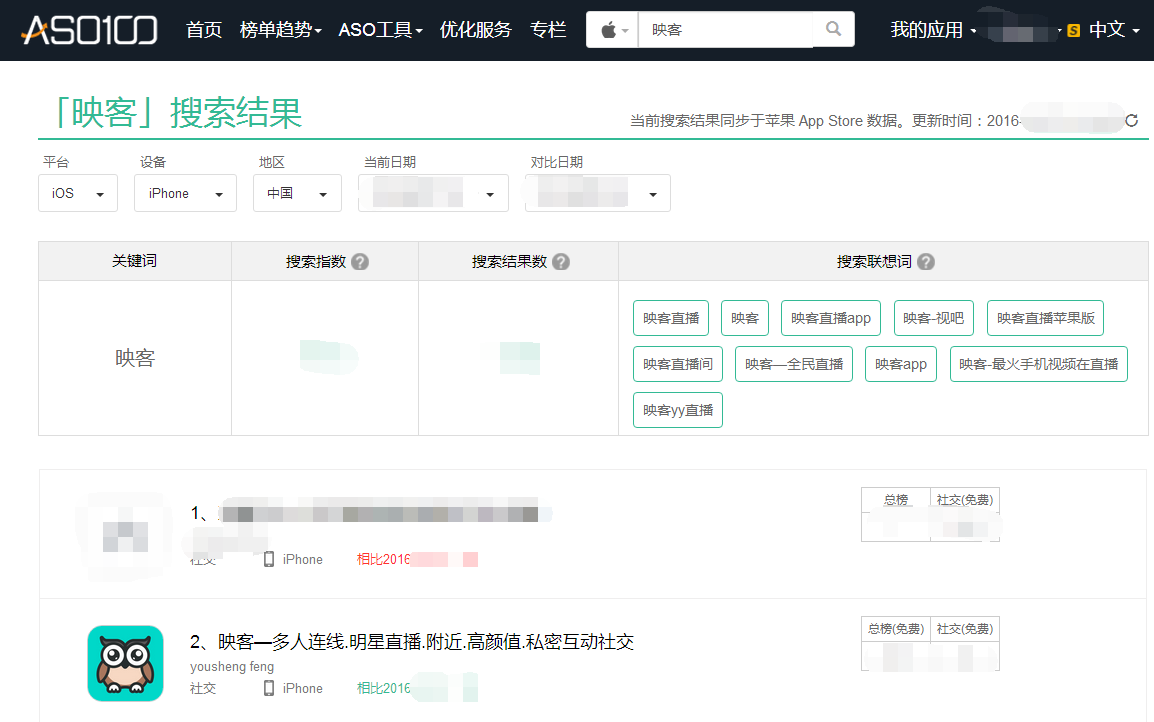Select suggestion tag 映客yy直播
Screen dimensions: 1154x722
(x=678, y=410)
